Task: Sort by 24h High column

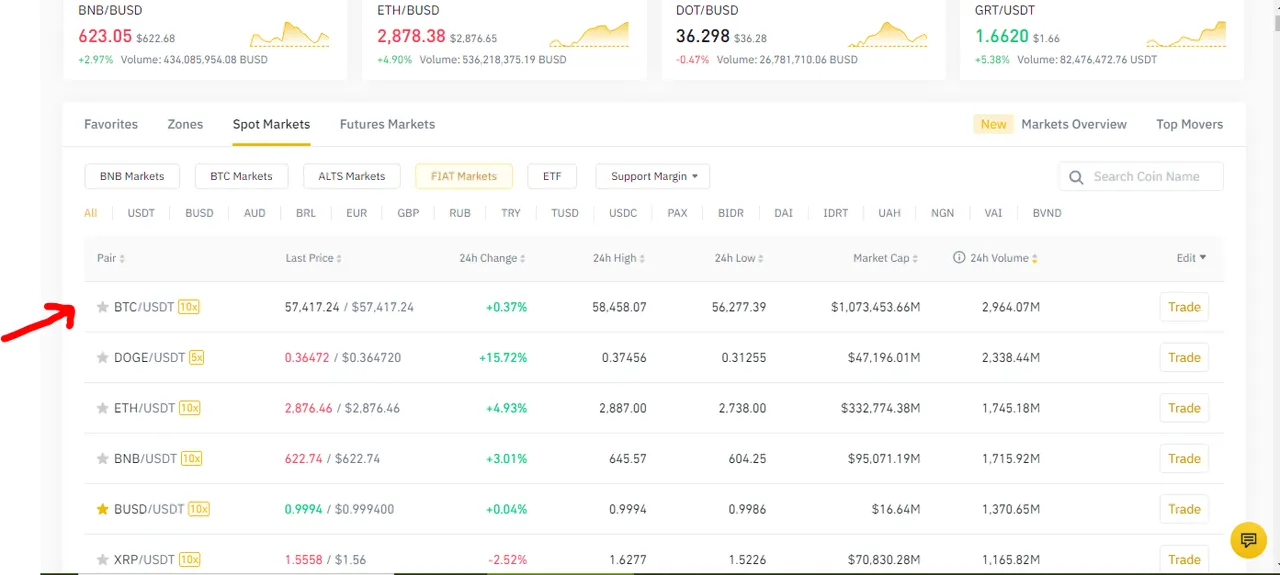Action: click(618, 258)
